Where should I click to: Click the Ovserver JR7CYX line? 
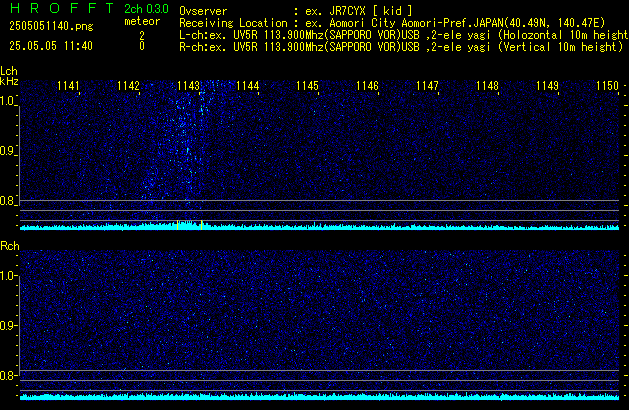click(296, 11)
